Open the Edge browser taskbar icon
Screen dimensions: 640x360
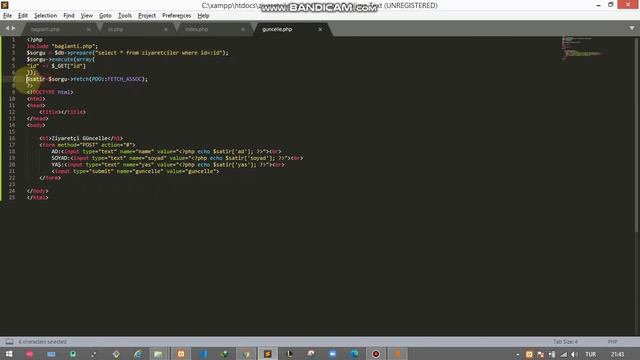[354, 354]
